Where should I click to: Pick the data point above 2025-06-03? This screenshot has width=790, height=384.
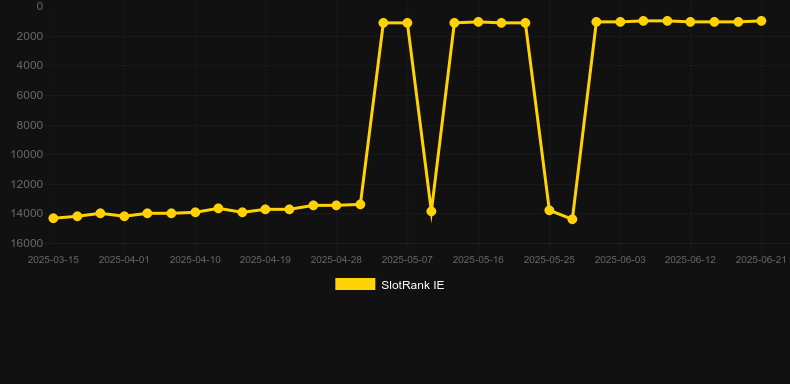620,22
